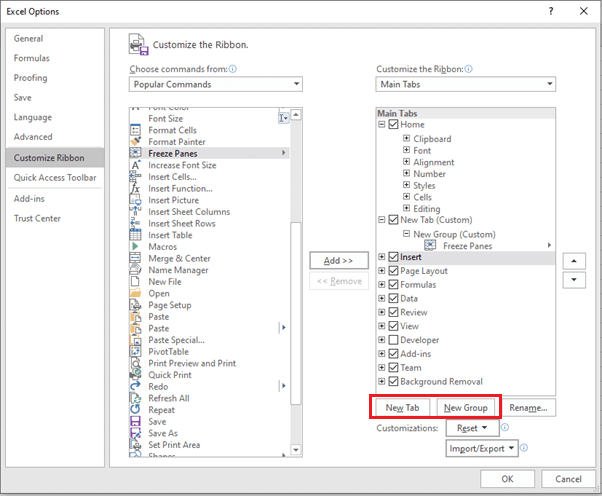The width and height of the screenshot is (602, 496).
Task: Click the Print Preview and Print icon
Action: point(135,363)
